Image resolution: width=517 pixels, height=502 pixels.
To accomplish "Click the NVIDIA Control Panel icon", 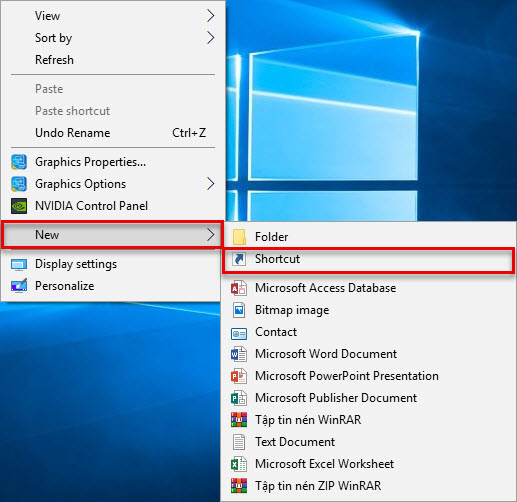I will point(19,206).
